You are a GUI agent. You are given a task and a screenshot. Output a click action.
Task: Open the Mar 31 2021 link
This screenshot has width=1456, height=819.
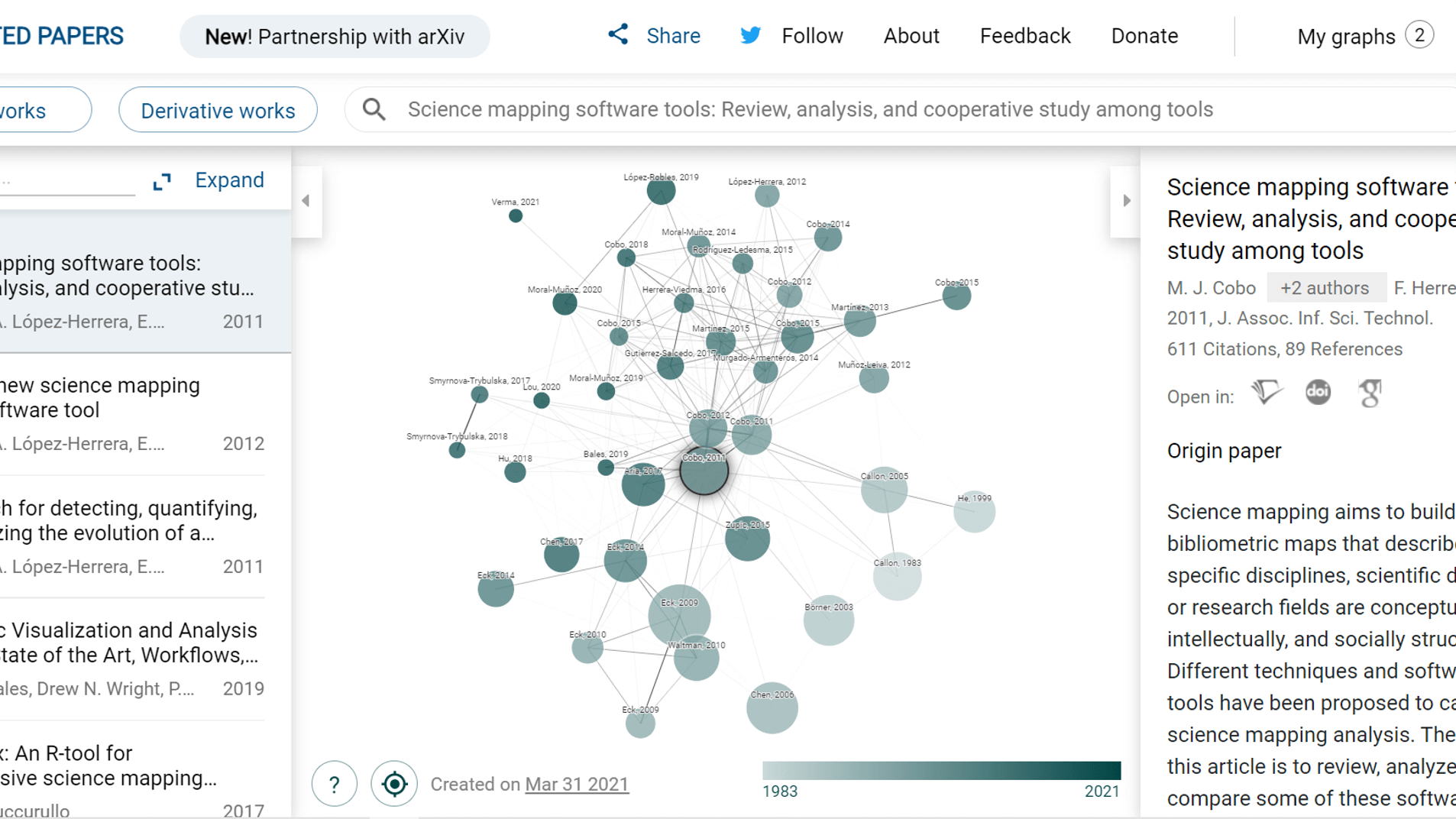pyautogui.click(x=577, y=785)
